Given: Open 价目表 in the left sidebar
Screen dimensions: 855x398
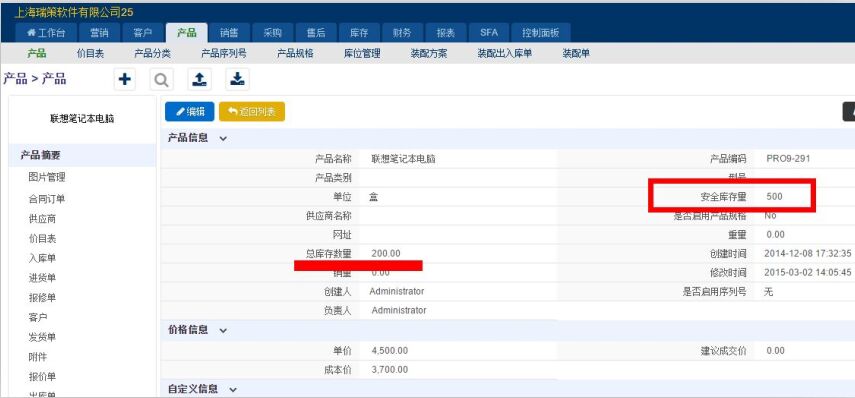Looking at the screenshot, I should (43, 238).
